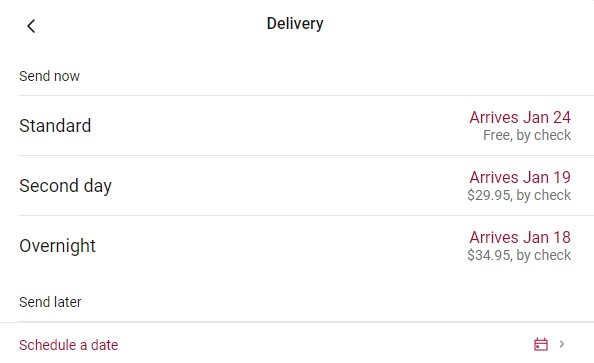
Task: Open the Schedule a date link
Action: tap(69, 345)
